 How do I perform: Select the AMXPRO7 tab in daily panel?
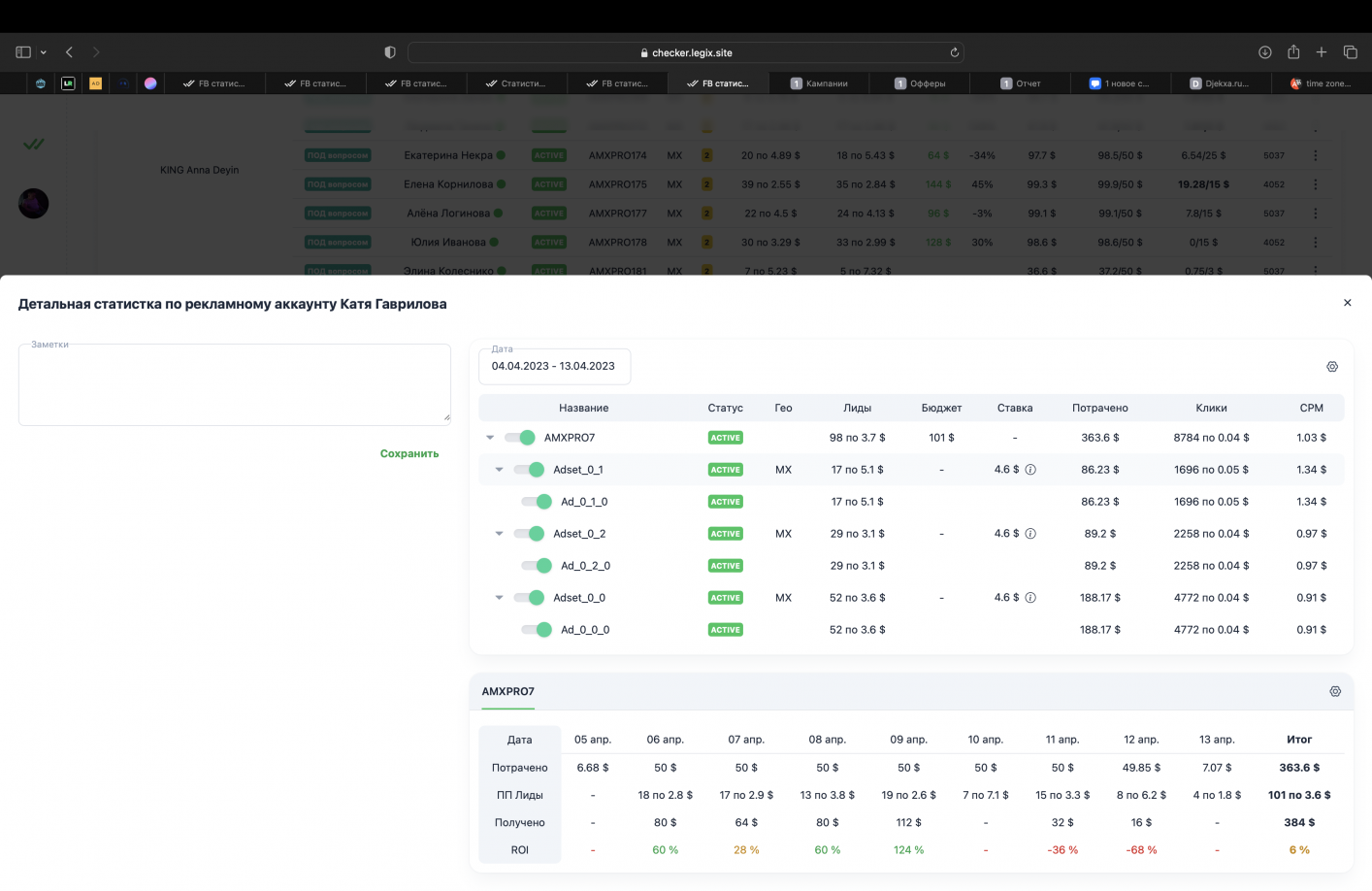click(508, 691)
